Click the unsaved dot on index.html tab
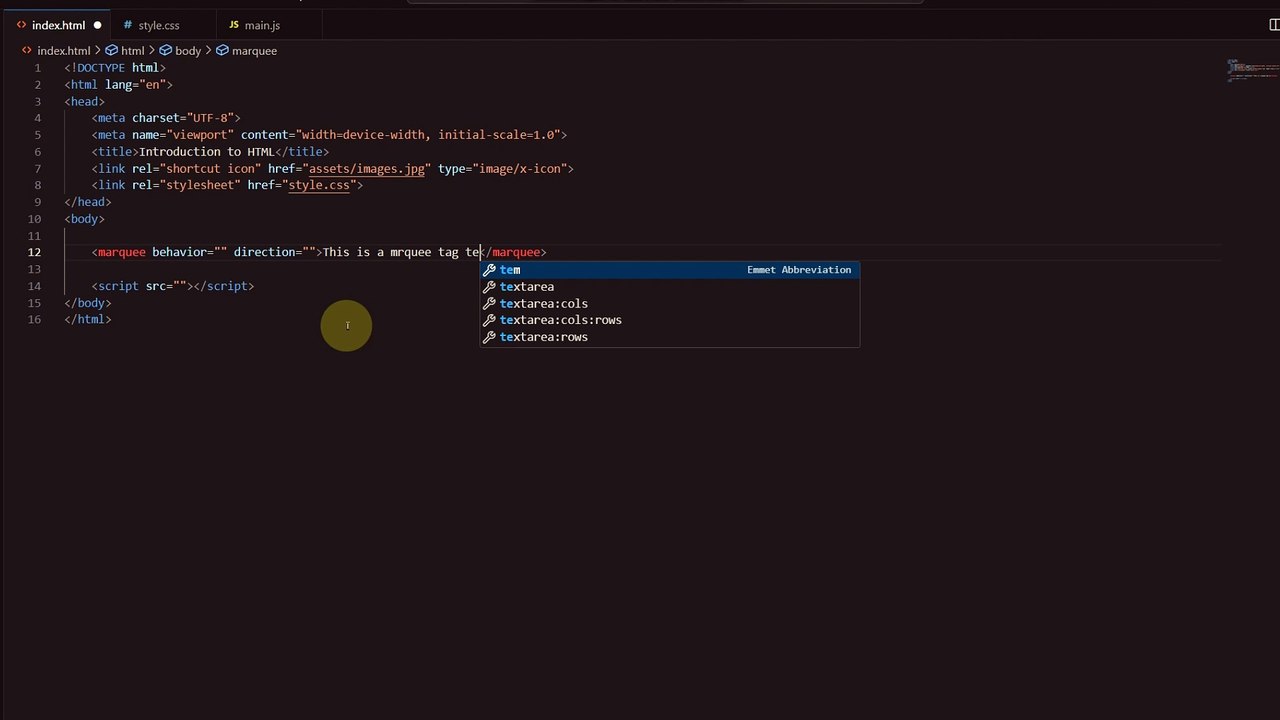Viewport: 1280px width, 720px height. point(97,25)
